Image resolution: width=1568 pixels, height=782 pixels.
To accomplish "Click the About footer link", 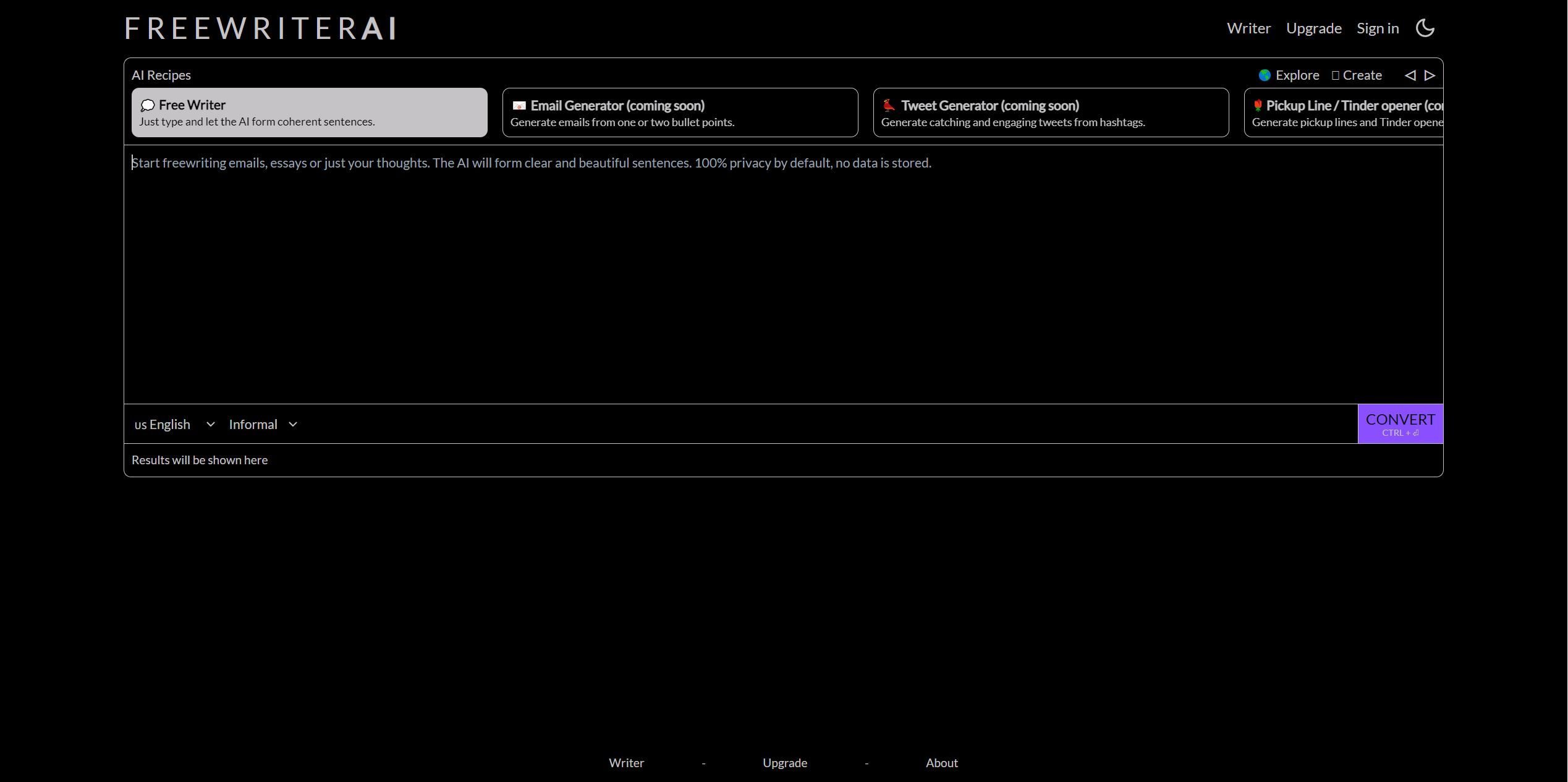I will pos(941,763).
